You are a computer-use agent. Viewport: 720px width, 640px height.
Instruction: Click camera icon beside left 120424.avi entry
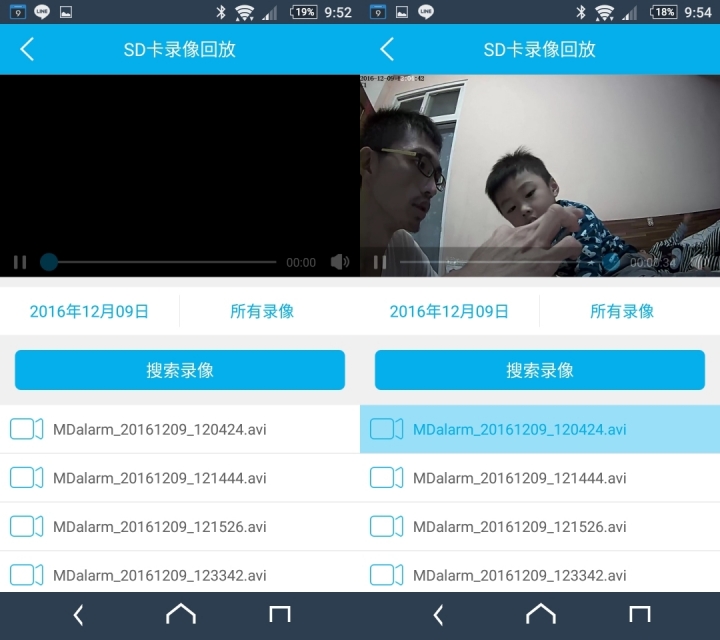[x=27, y=429]
